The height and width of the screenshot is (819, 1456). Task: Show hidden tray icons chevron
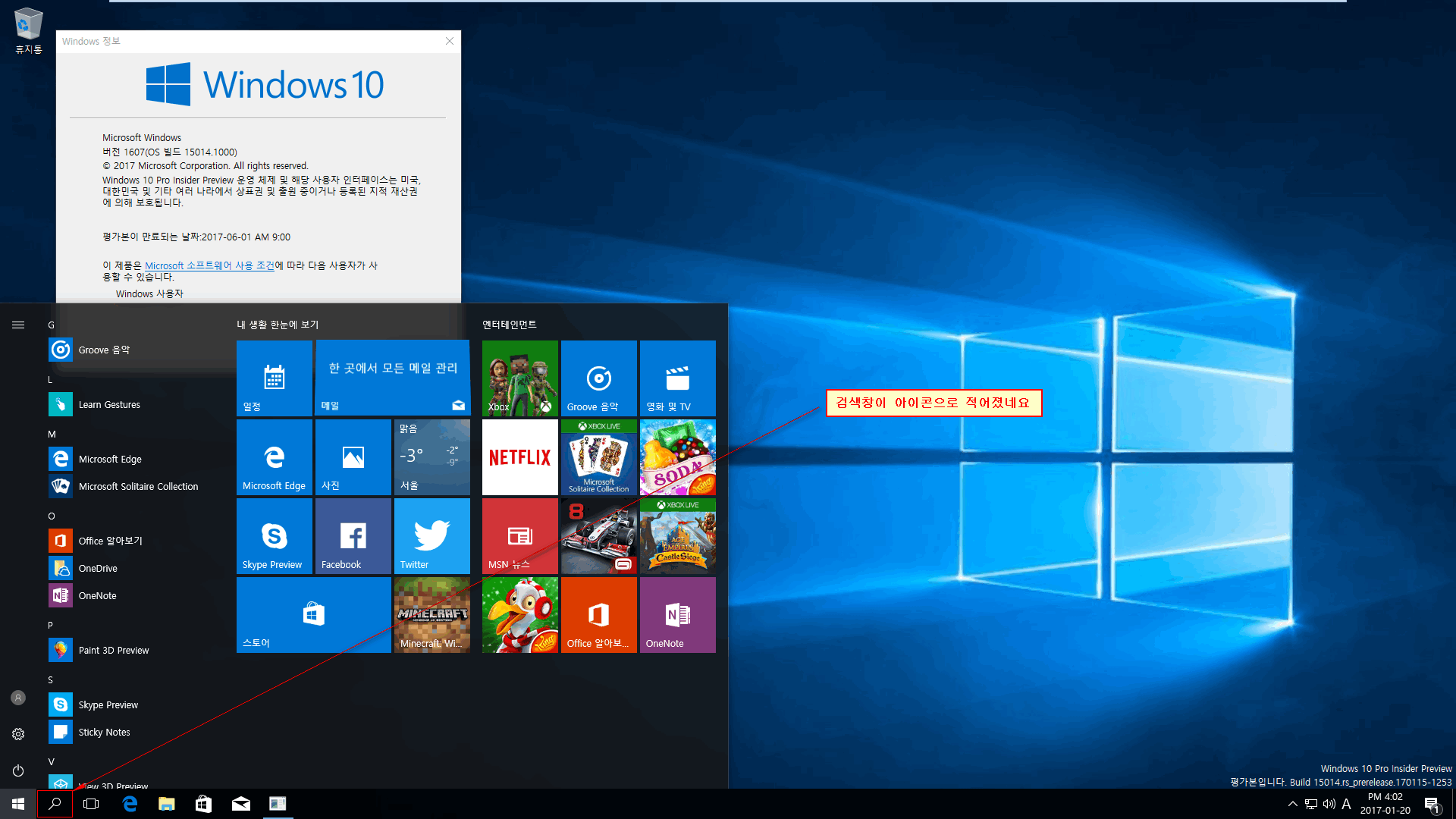(x=1293, y=804)
